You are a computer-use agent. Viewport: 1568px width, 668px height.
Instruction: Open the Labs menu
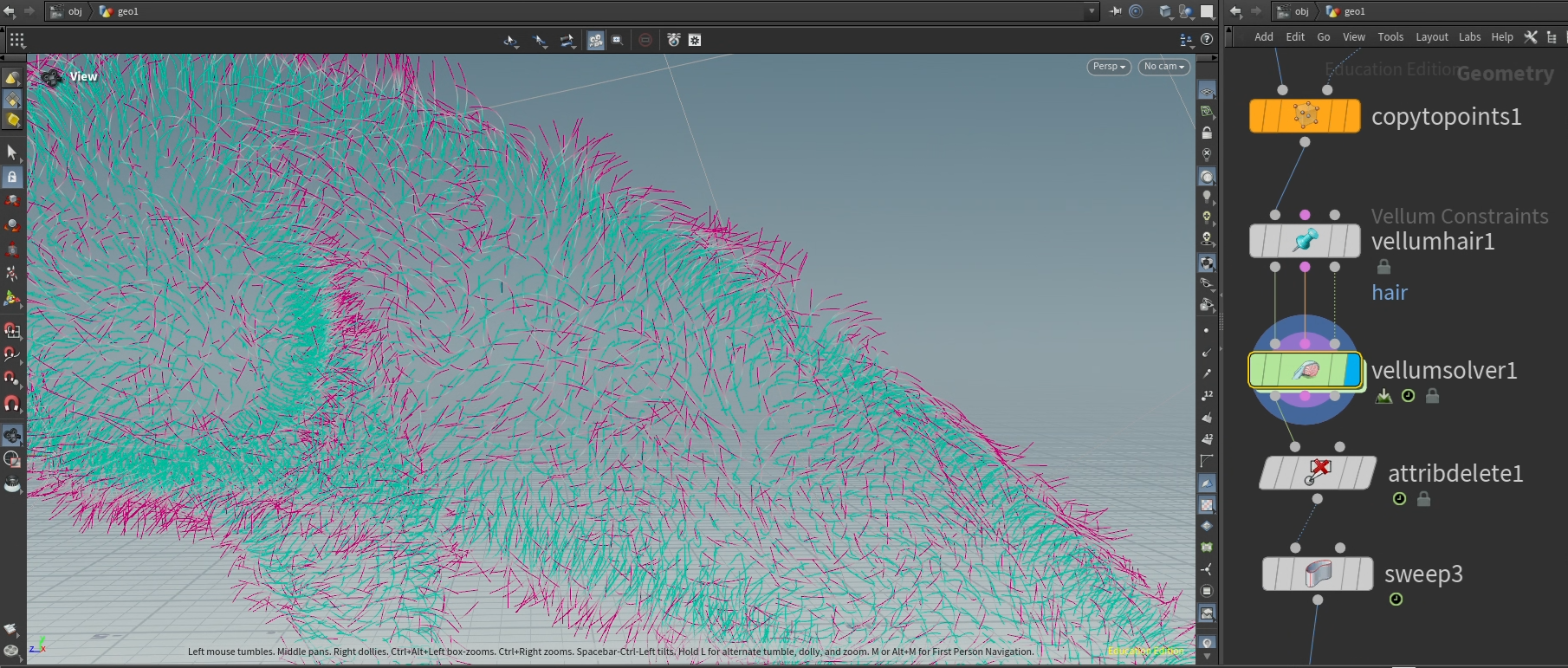point(1469,37)
